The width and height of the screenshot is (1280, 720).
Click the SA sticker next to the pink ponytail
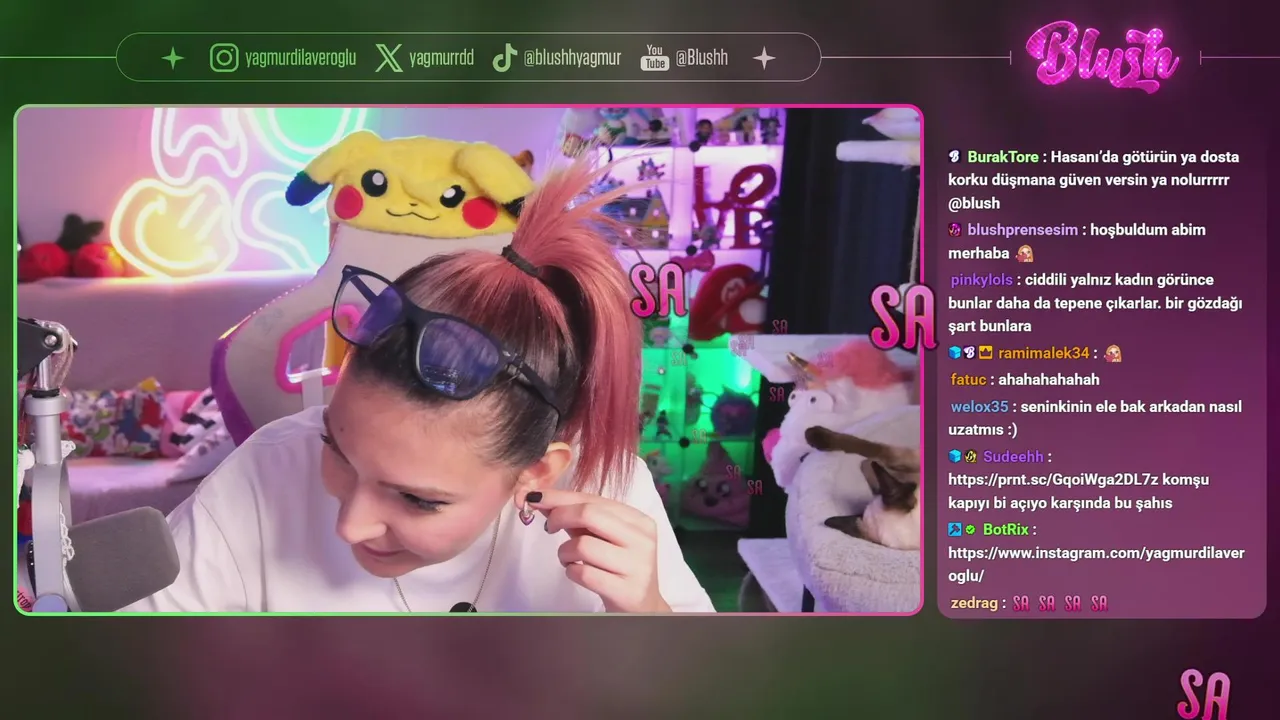(x=658, y=289)
